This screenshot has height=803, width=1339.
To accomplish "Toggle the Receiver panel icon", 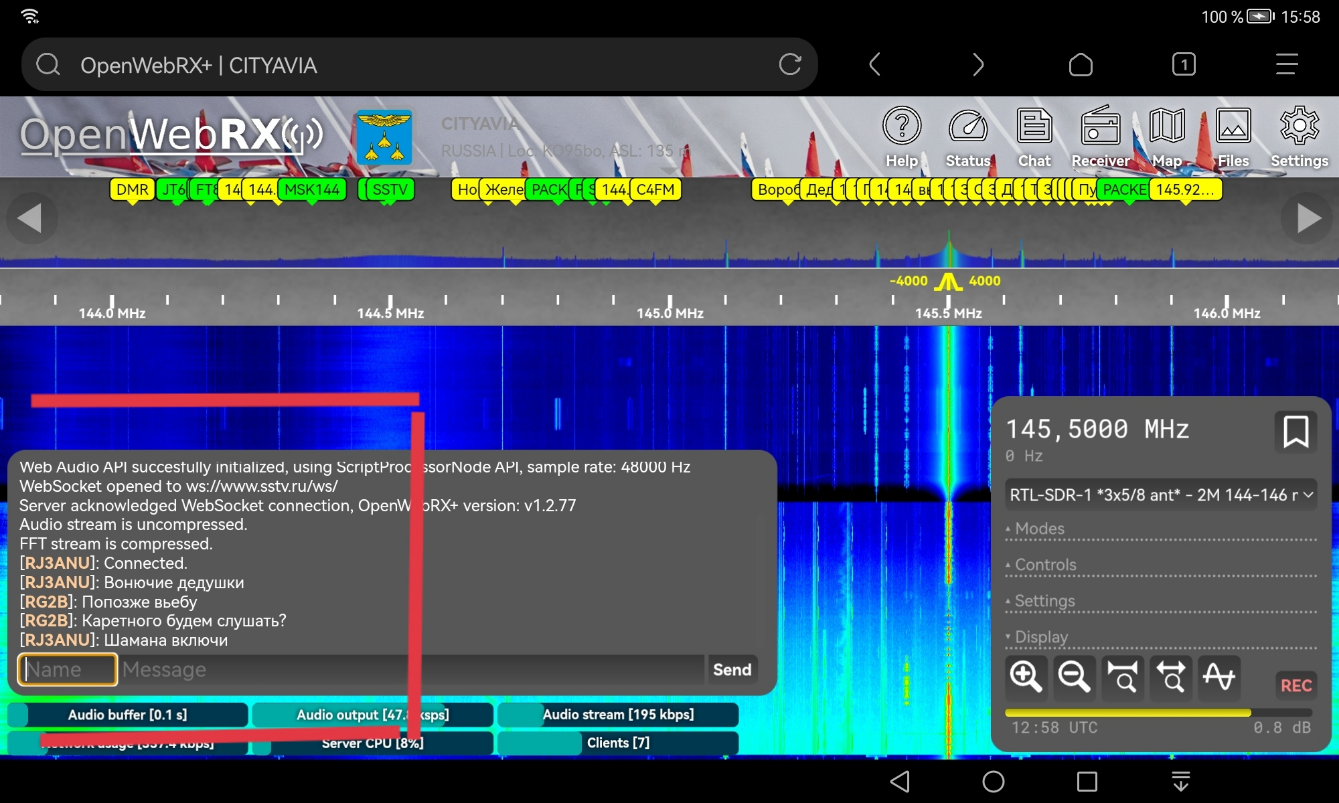I will tap(1100, 138).
